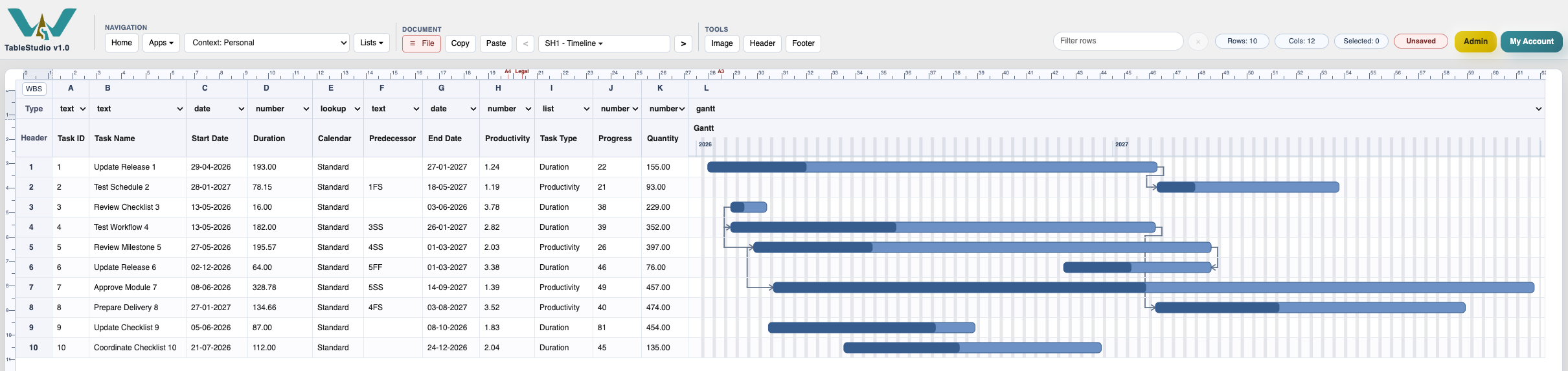Clear the filter with the x button
Image resolution: width=1568 pixels, height=371 pixels.
coord(1198,41)
